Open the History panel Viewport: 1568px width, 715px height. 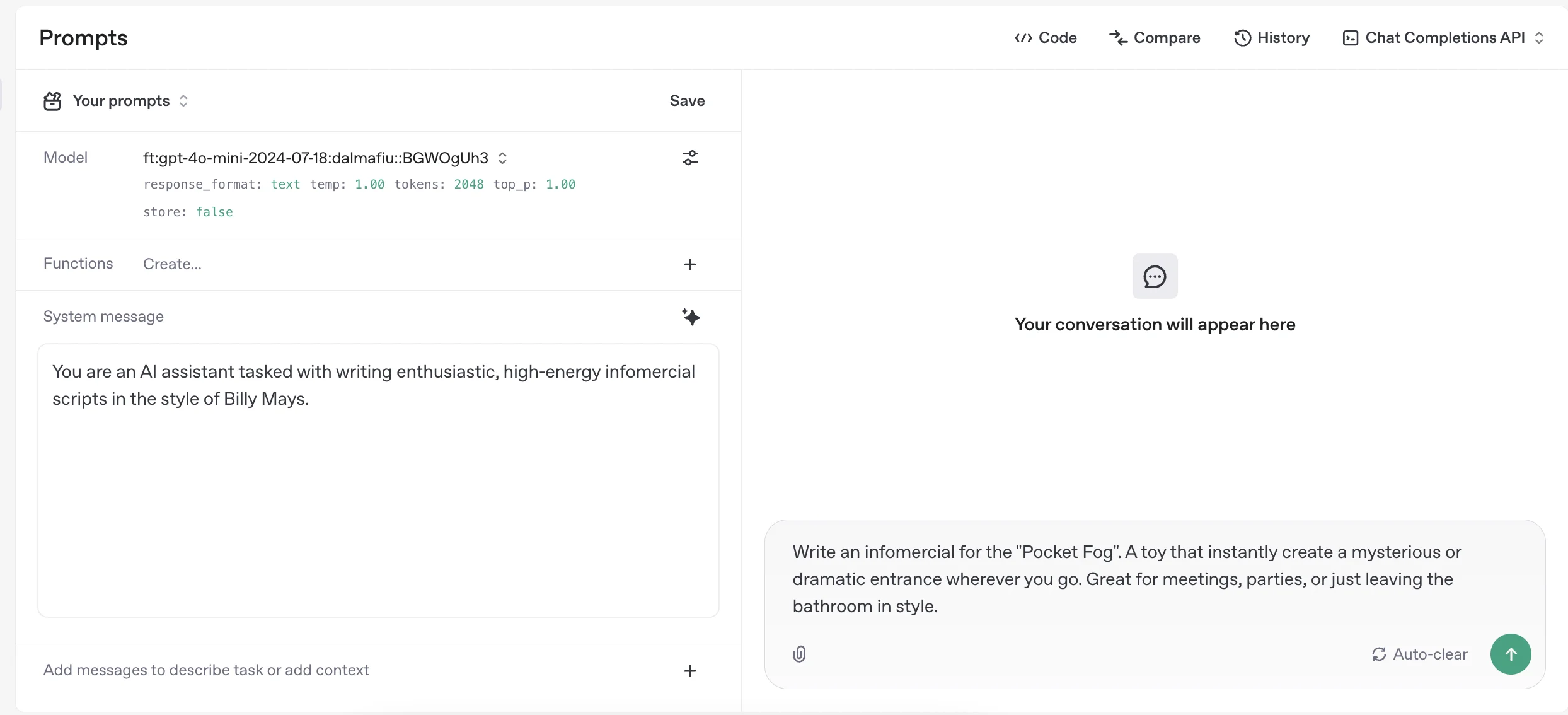[1272, 38]
